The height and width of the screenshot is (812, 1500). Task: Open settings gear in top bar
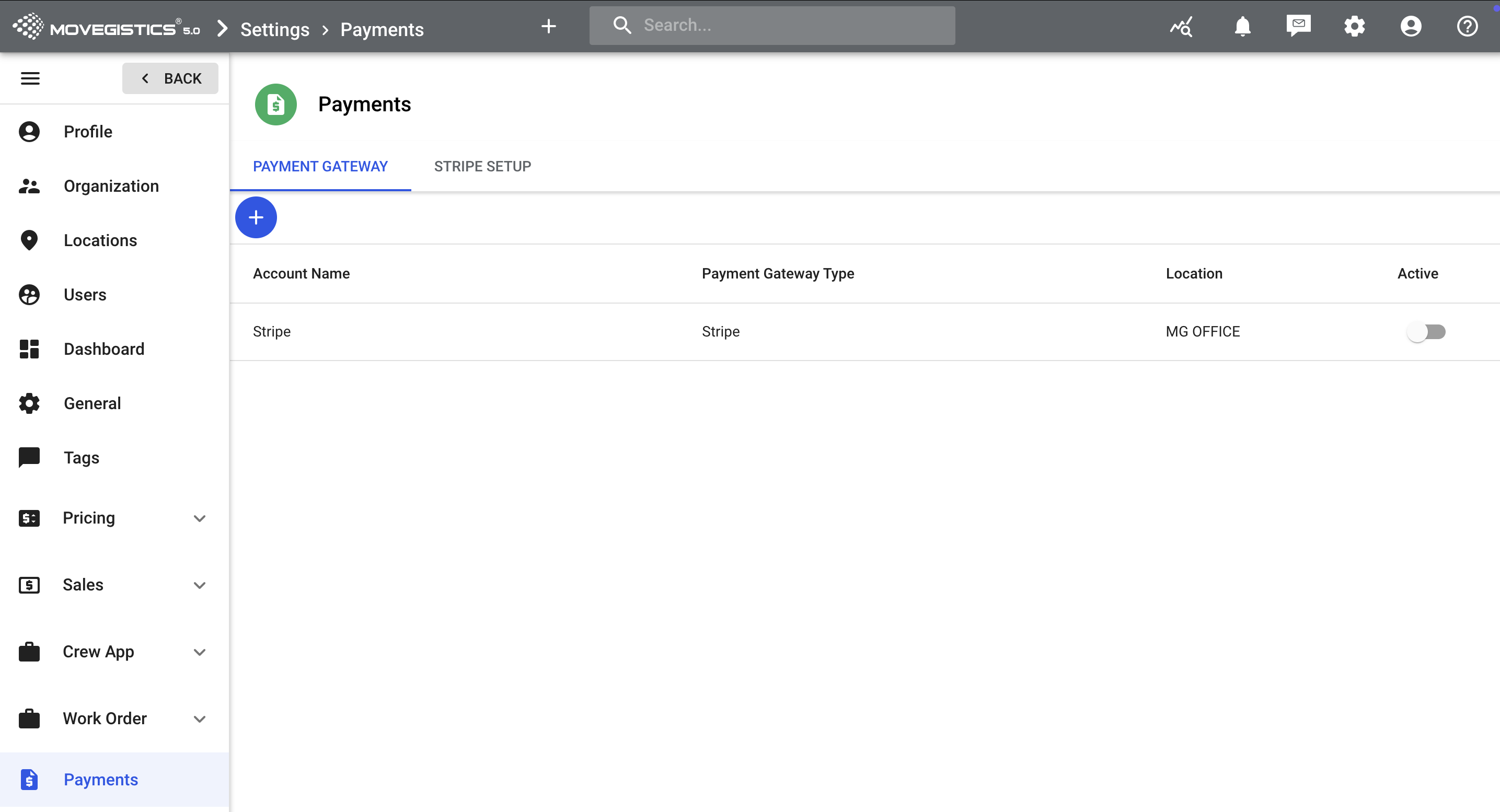coord(1354,26)
